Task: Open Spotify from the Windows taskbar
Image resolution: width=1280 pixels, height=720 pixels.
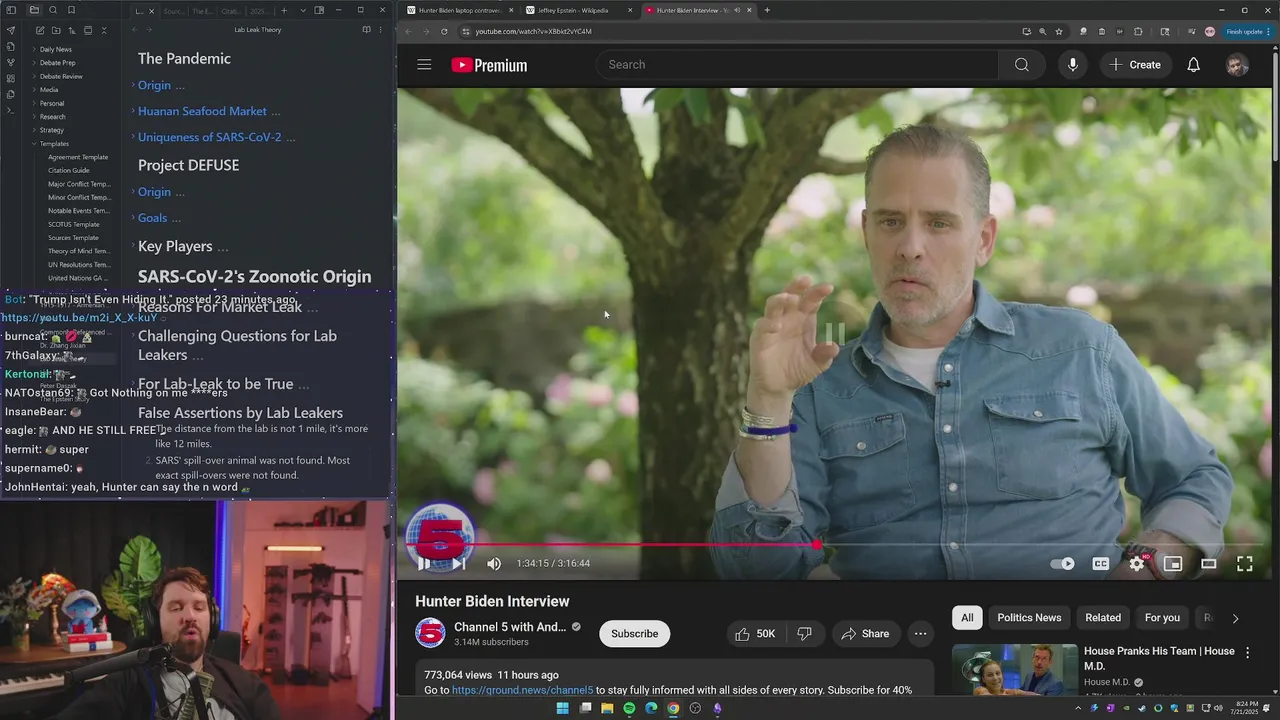Action: [x=629, y=708]
